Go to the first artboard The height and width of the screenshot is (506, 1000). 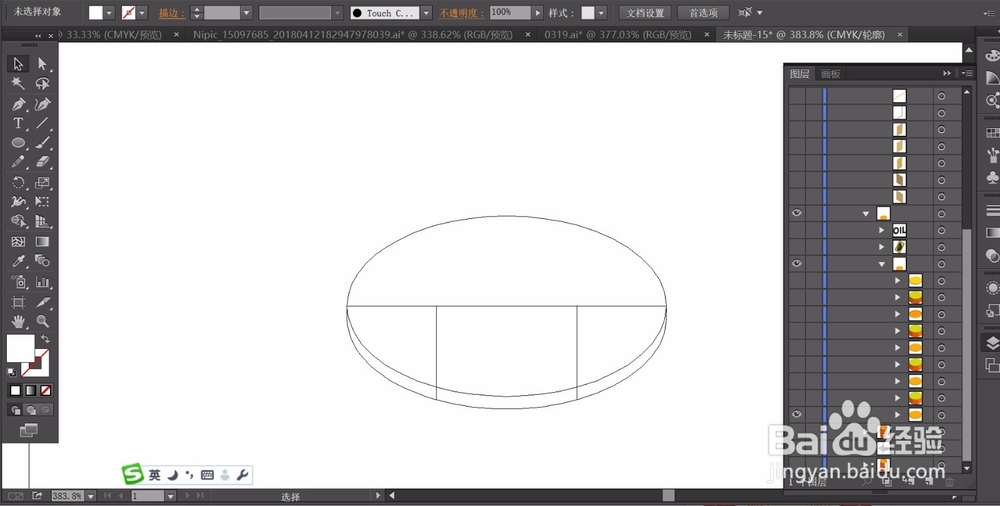tap(107, 496)
